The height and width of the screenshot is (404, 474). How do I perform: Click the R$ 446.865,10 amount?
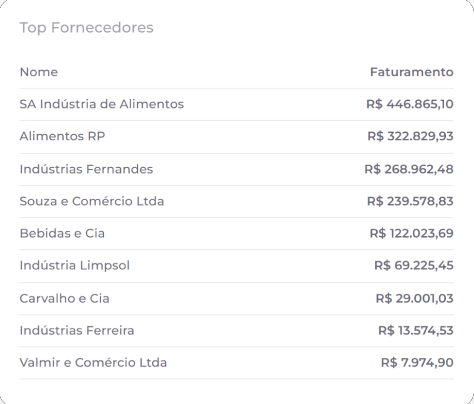click(410, 104)
